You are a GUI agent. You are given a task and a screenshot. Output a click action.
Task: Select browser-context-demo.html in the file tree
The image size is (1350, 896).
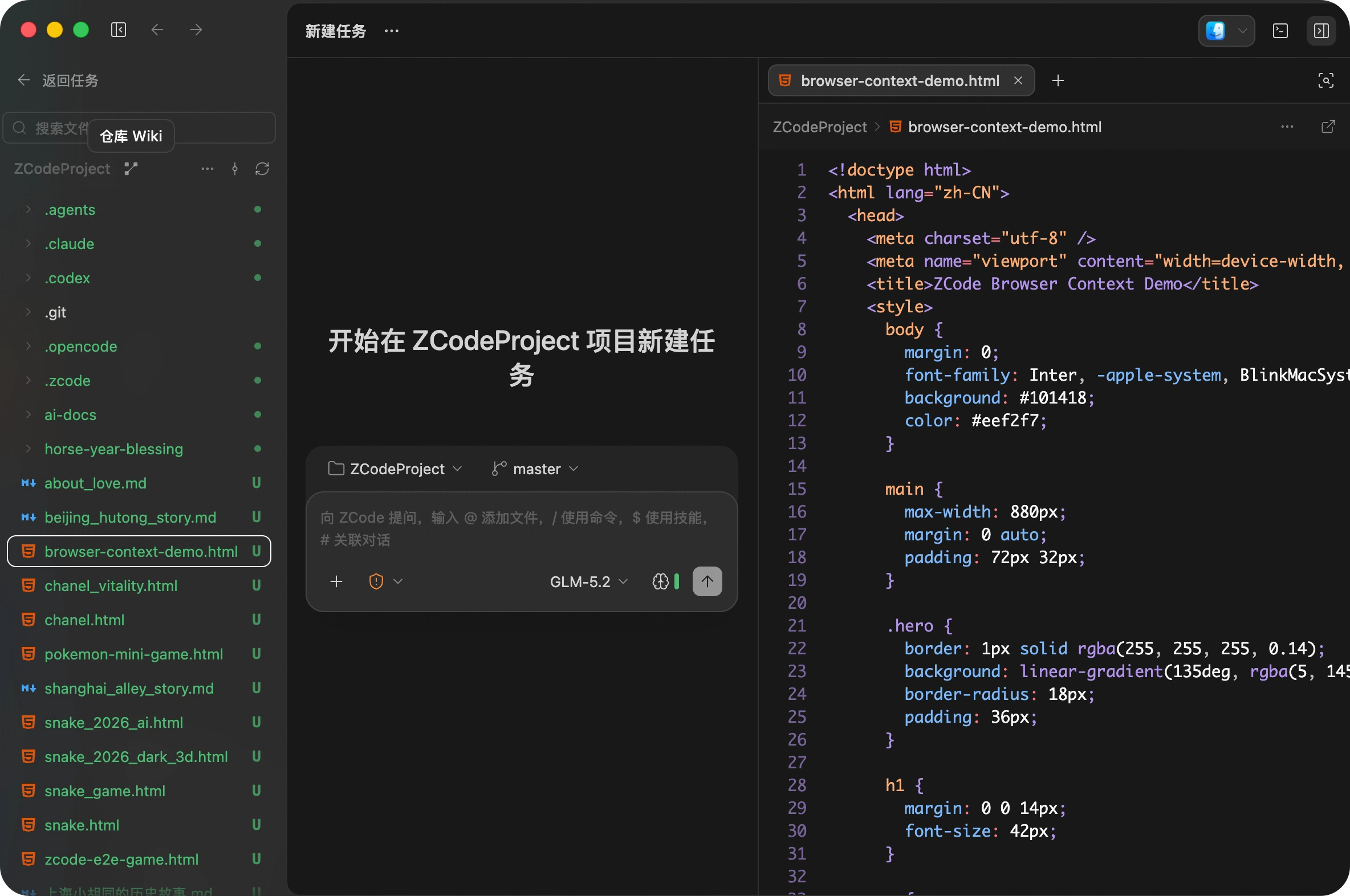tap(139, 551)
